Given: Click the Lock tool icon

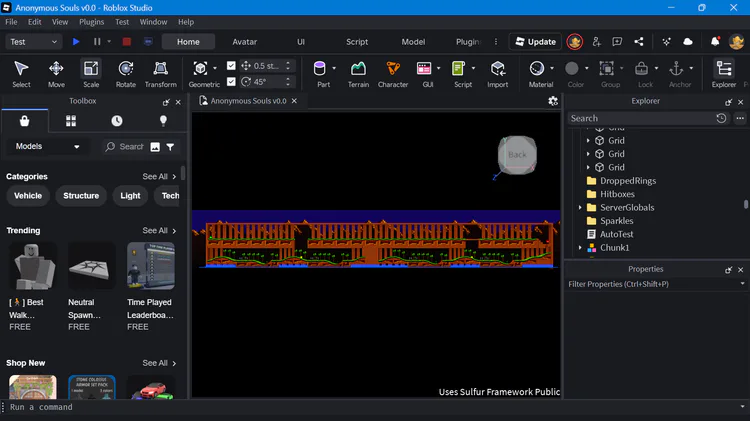Looking at the screenshot, I should click(x=641, y=68).
